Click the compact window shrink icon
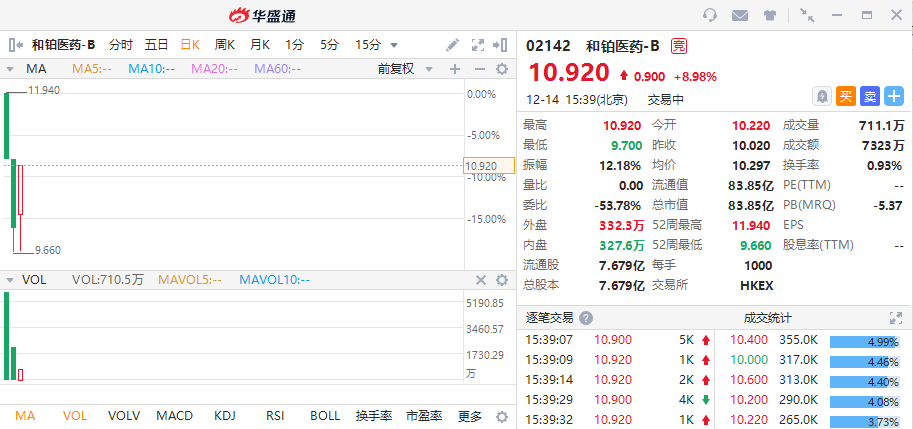913x429 pixels. [x=807, y=15]
